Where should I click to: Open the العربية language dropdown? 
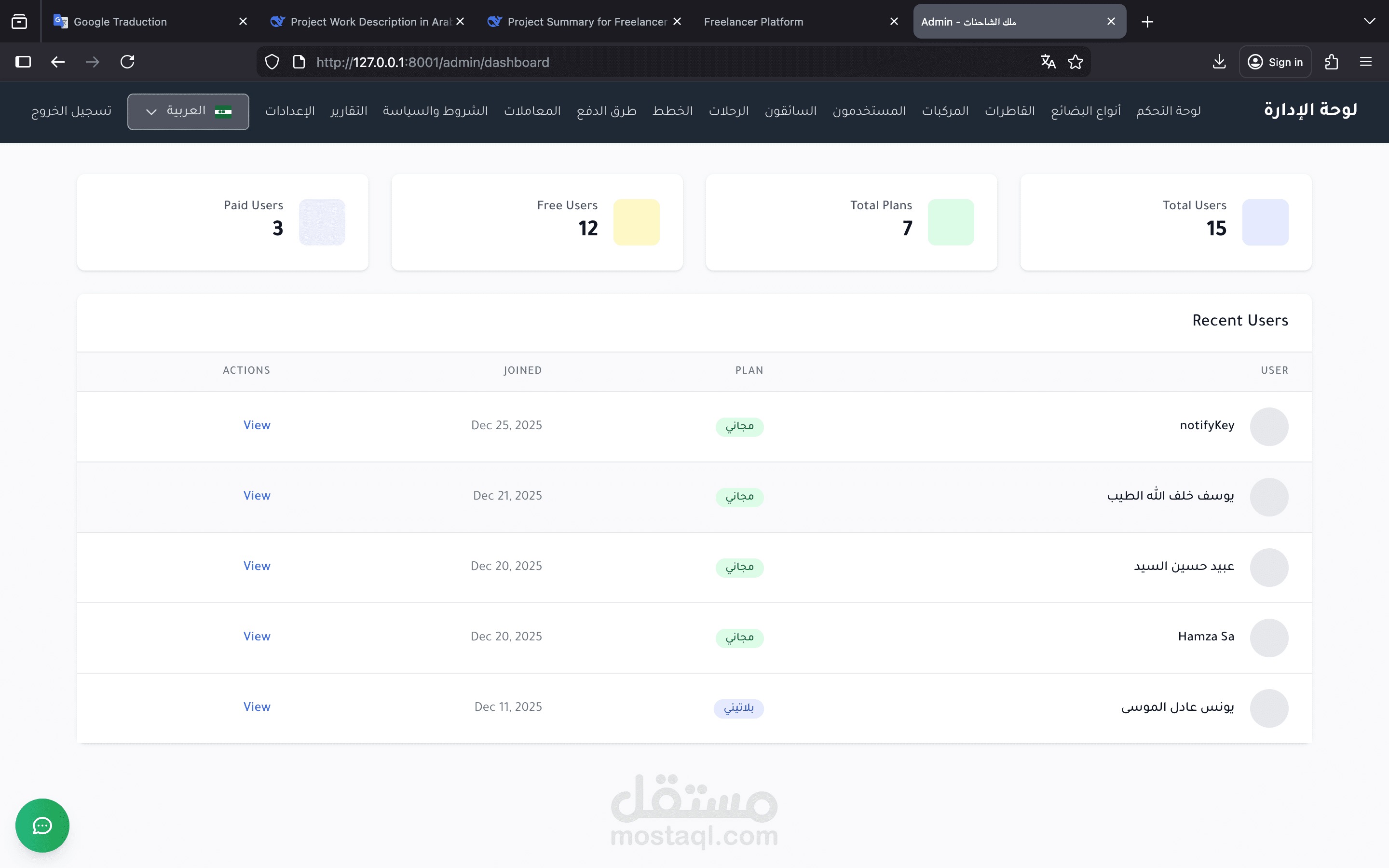point(188,111)
